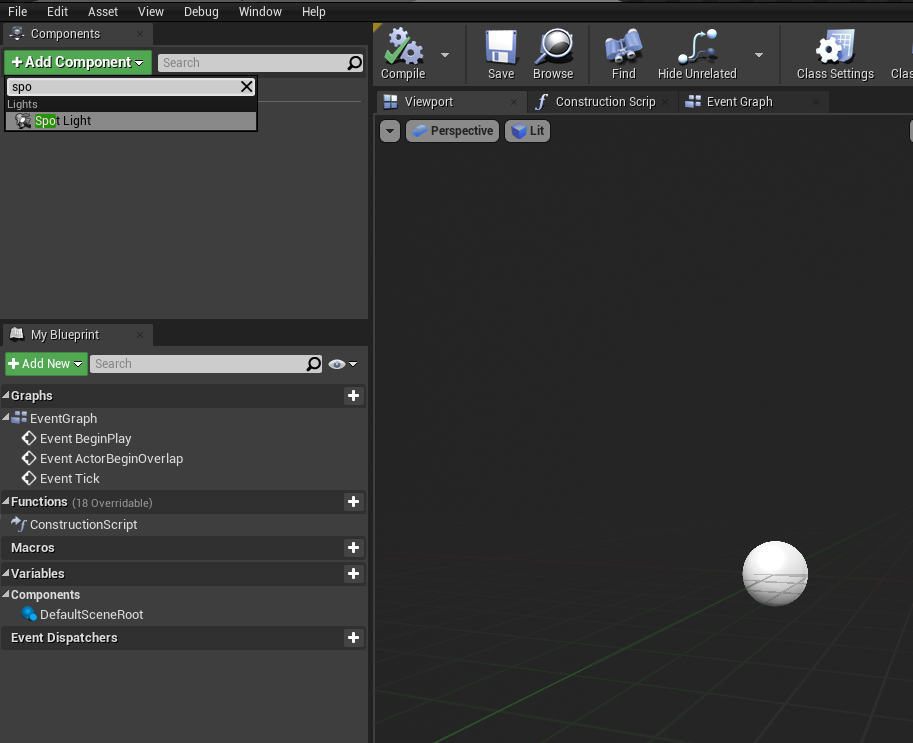Select DefaultSceneRoot component
The width and height of the screenshot is (913, 743).
tap(91, 615)
